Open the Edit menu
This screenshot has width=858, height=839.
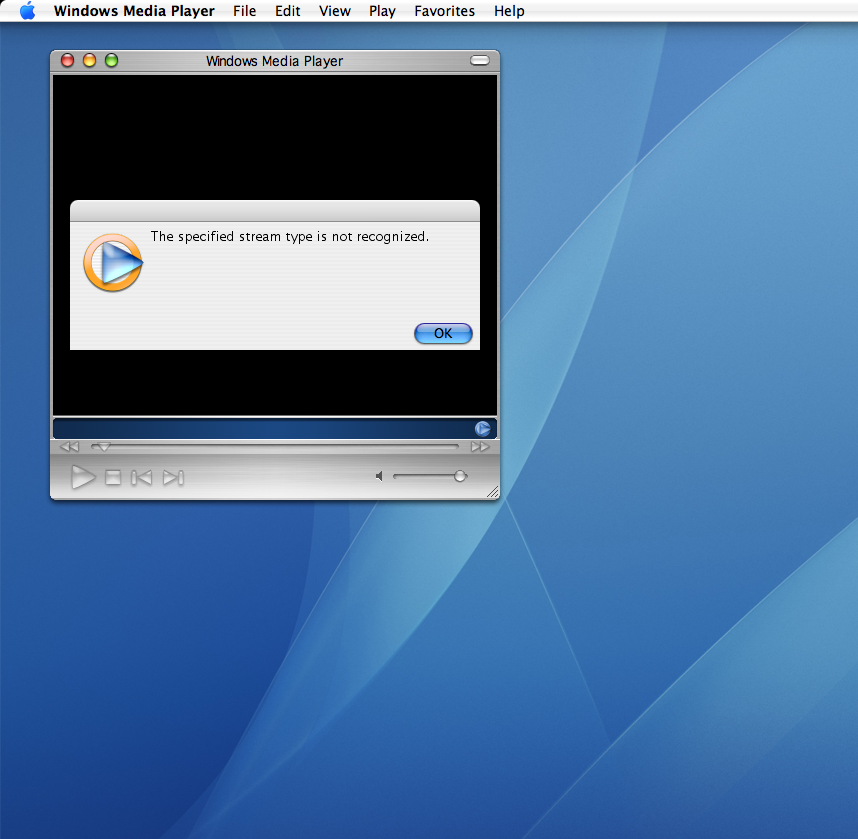point(287,11)
